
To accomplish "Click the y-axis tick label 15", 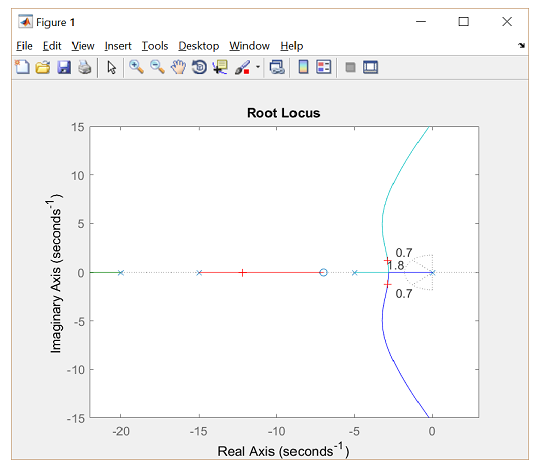I will coord(78,127).
